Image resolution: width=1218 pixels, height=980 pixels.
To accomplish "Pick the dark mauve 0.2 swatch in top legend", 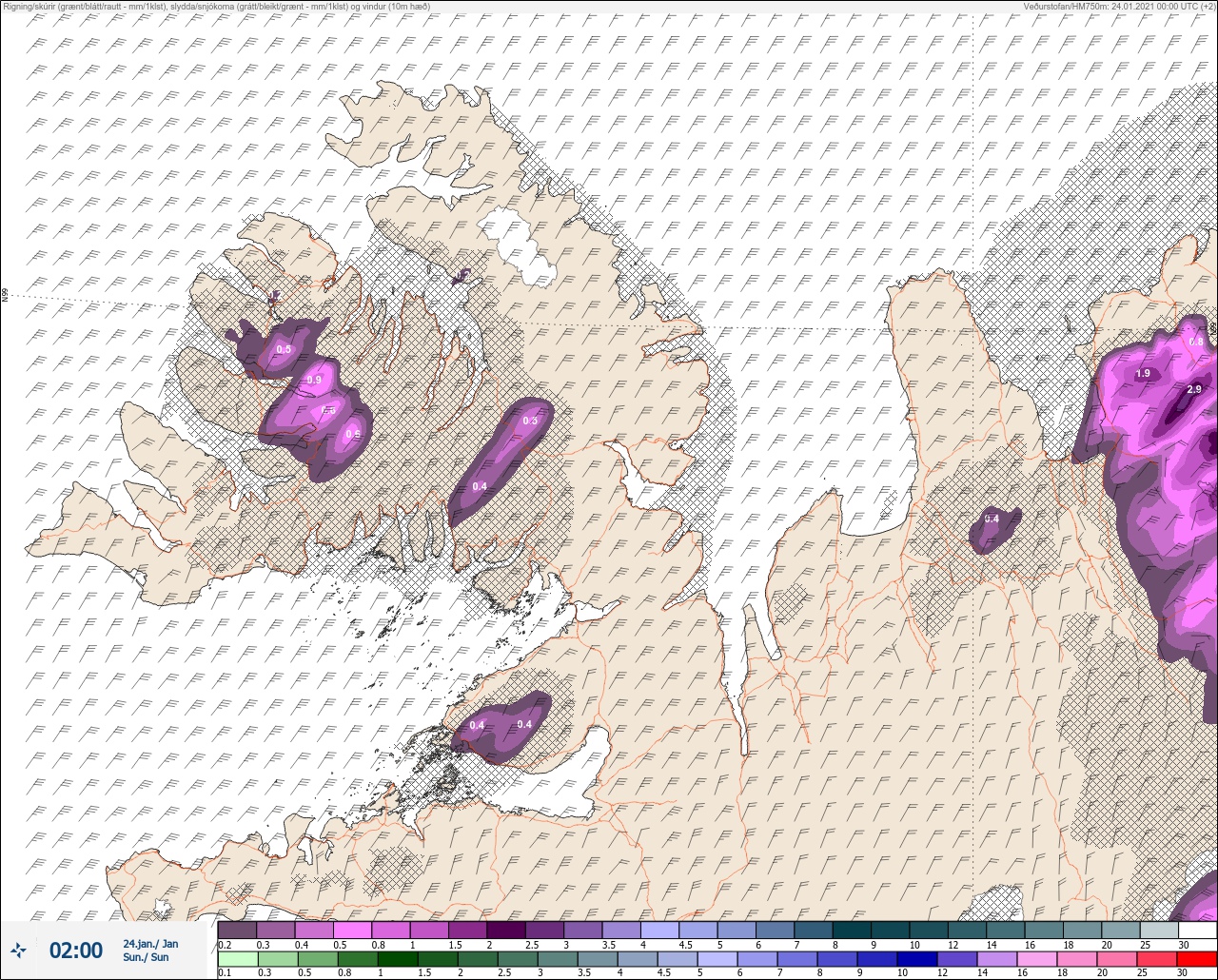I will [x=237, y=930].
